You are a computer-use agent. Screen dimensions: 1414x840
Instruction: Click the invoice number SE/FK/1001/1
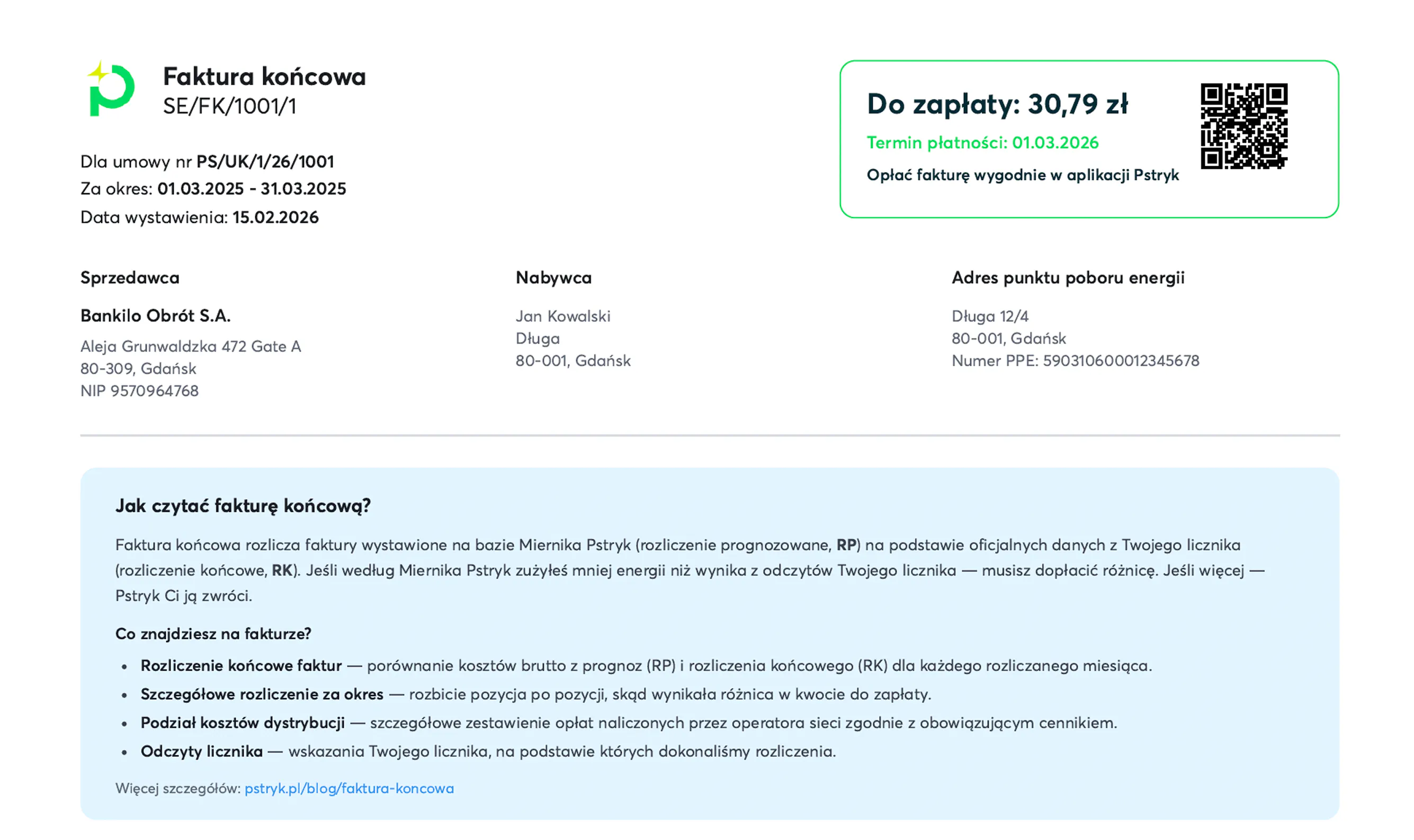tap(229, 106)
